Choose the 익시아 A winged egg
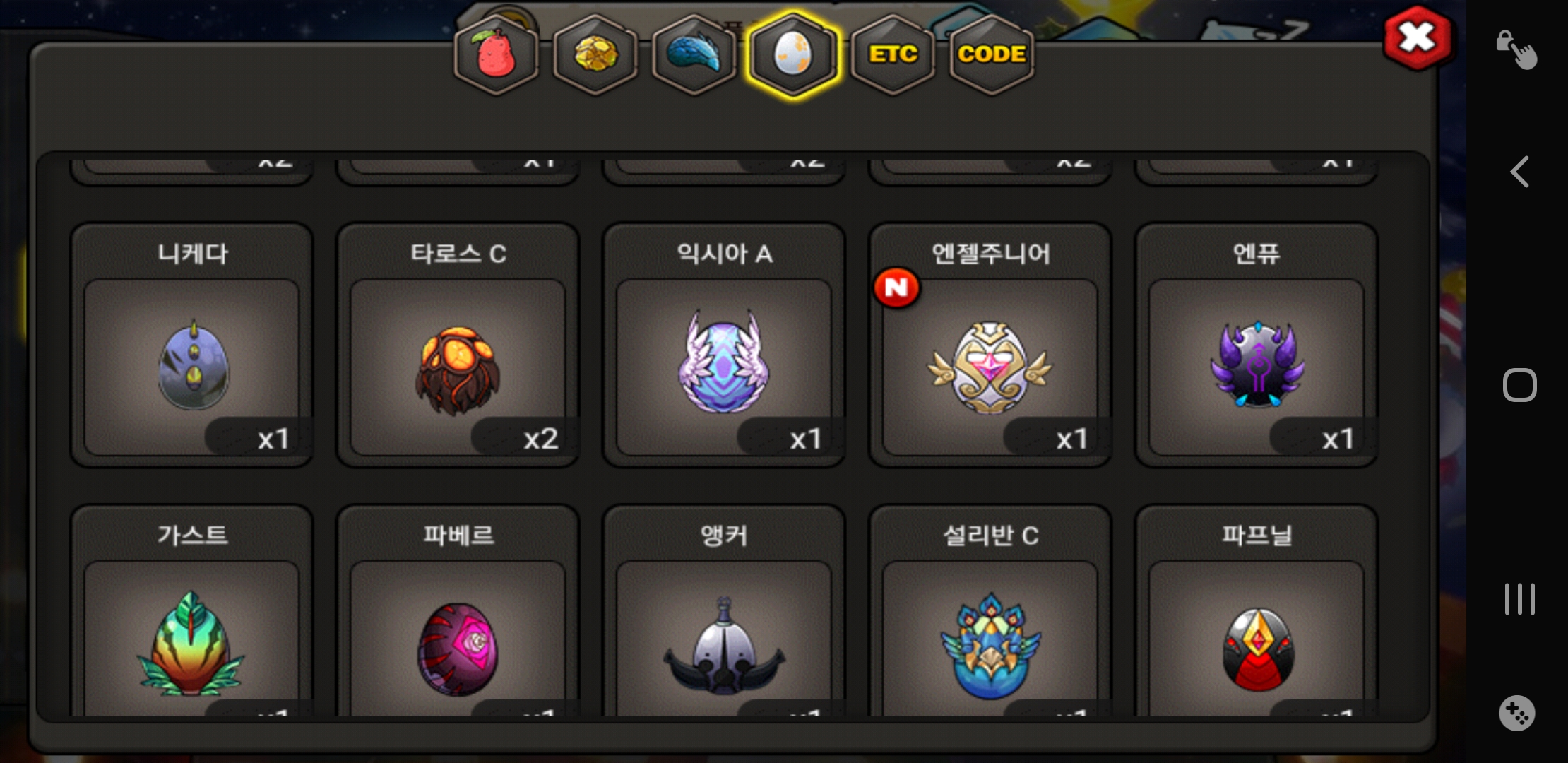Image resolution: width=1568 pixels, height=763 pixels. pyautogui.click(x=724, y=345)
